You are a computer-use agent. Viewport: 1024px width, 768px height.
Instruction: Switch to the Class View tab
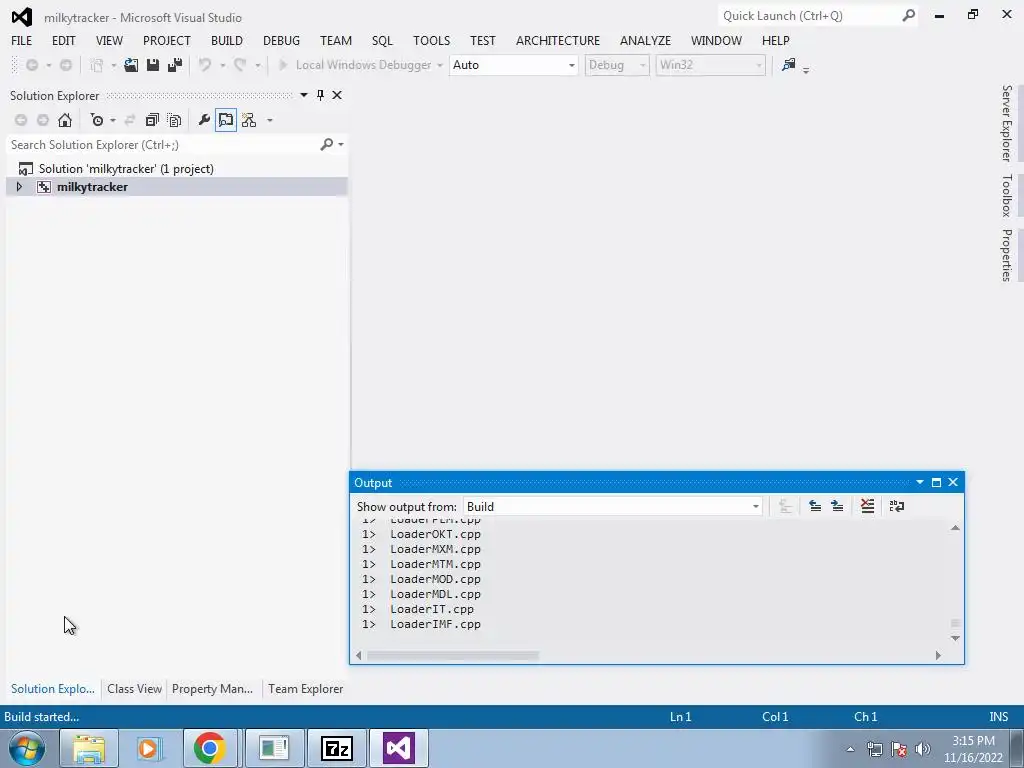pyautogui.click(x=135, y=688)
